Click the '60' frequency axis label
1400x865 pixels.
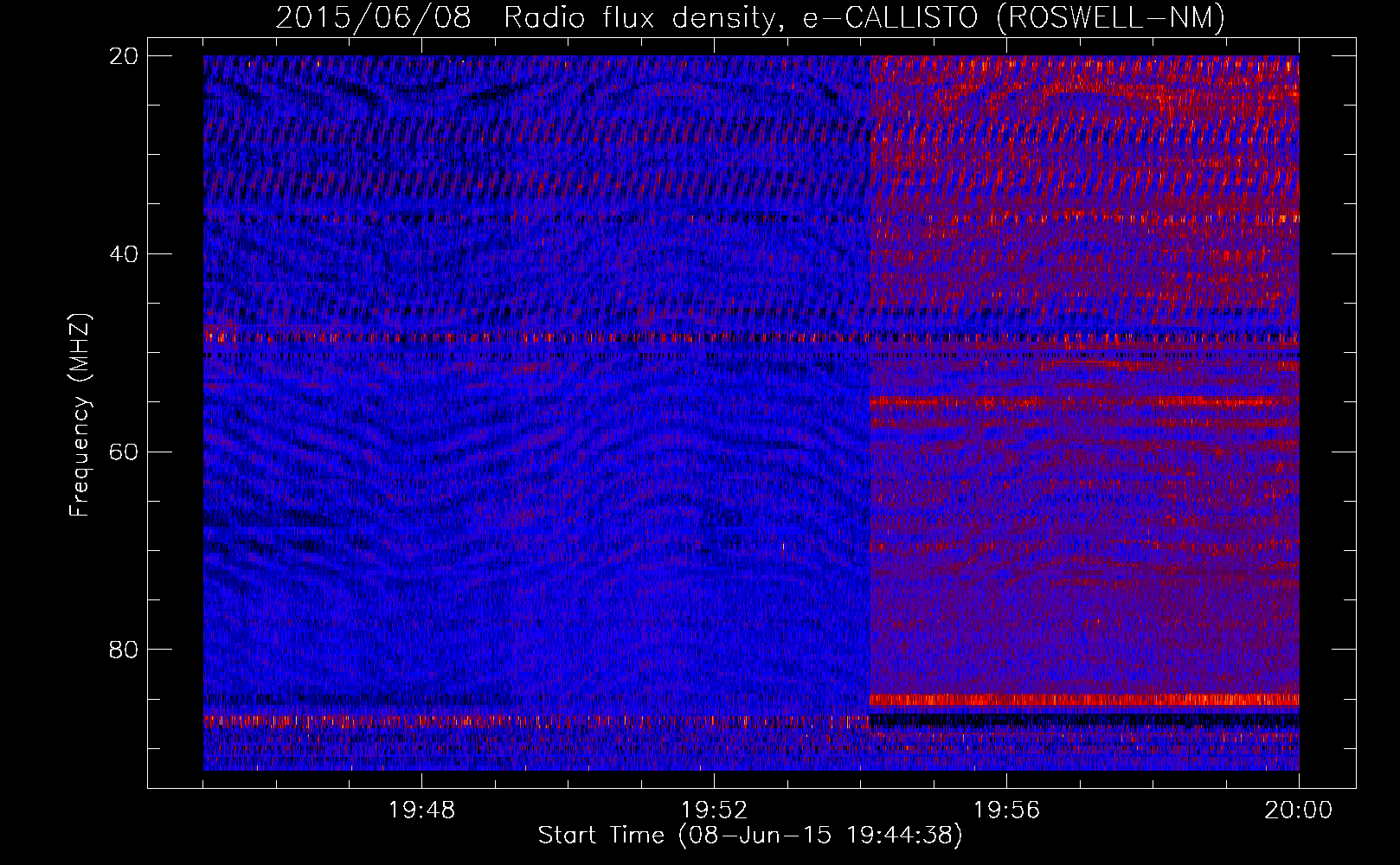click(124, 452)
